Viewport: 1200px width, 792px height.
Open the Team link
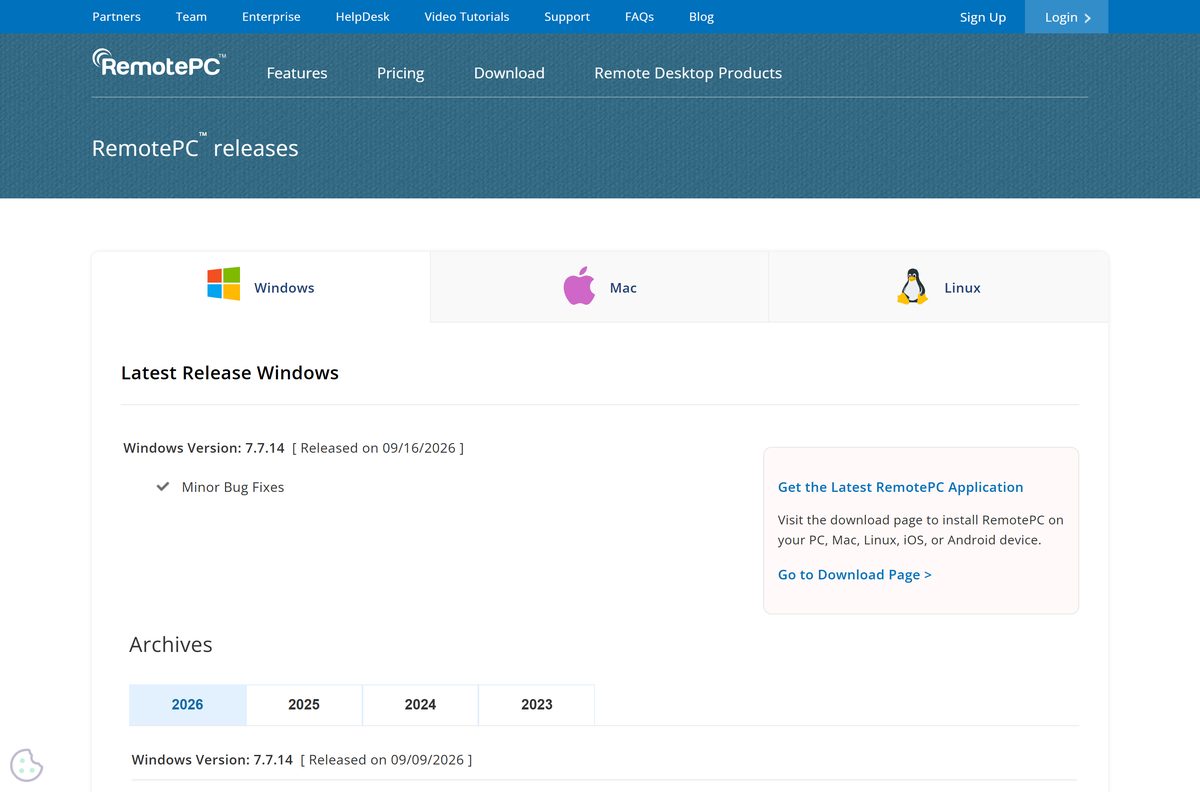click(x=191, y=17)
